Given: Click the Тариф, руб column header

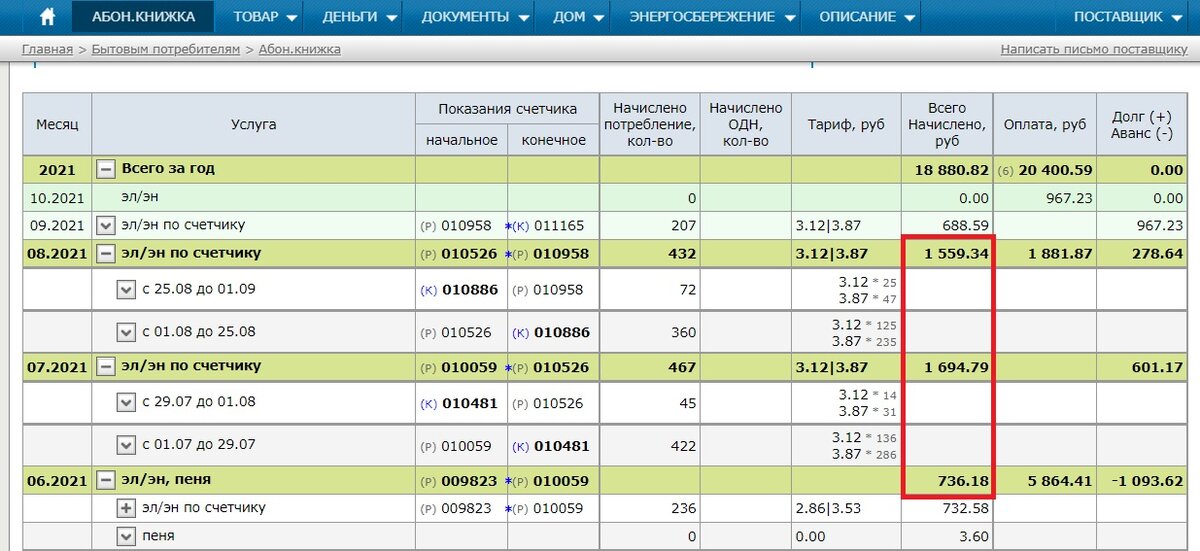Looking at the screenshot, I should coord(846,125).
